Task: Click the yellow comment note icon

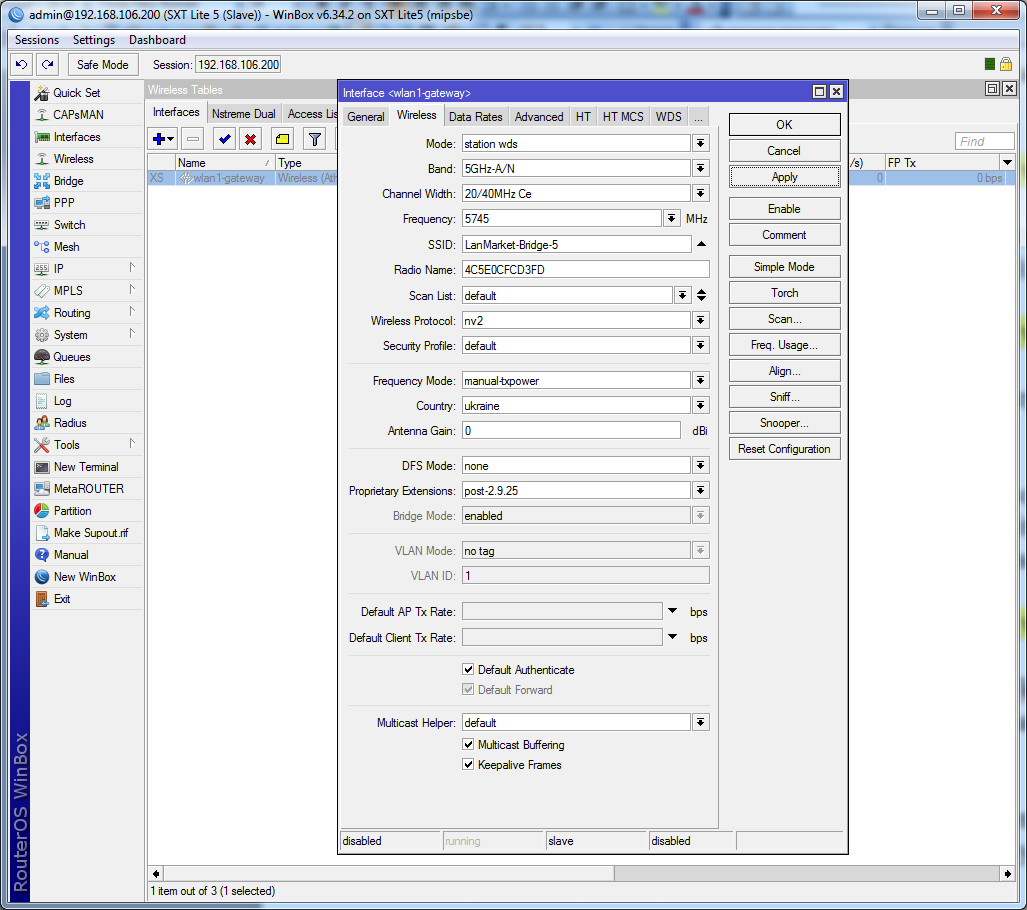Action: tap(282, 139)
